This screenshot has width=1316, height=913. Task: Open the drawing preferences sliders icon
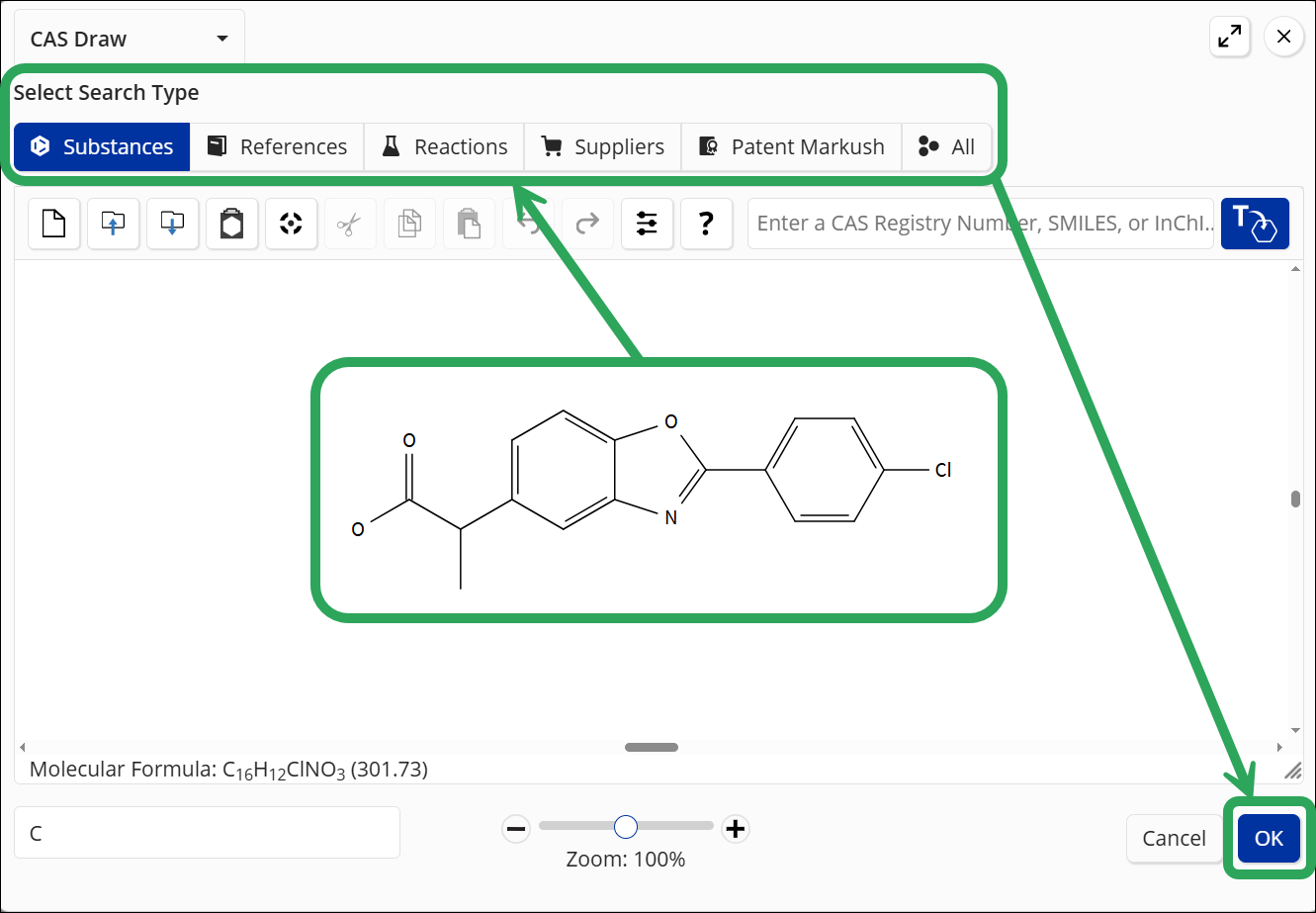(x=647, y=224)
